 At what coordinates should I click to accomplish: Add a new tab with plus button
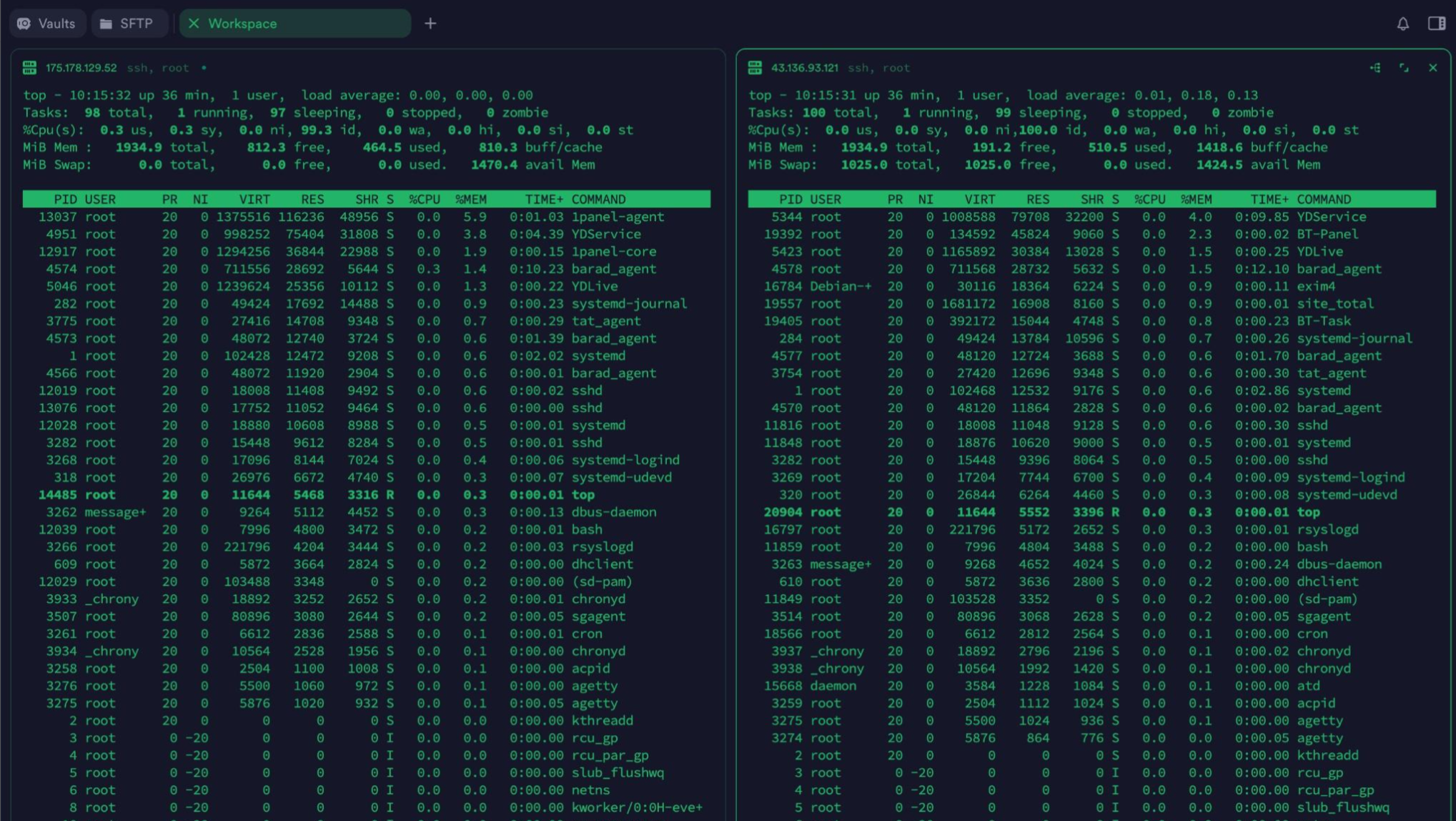(430, 24)
